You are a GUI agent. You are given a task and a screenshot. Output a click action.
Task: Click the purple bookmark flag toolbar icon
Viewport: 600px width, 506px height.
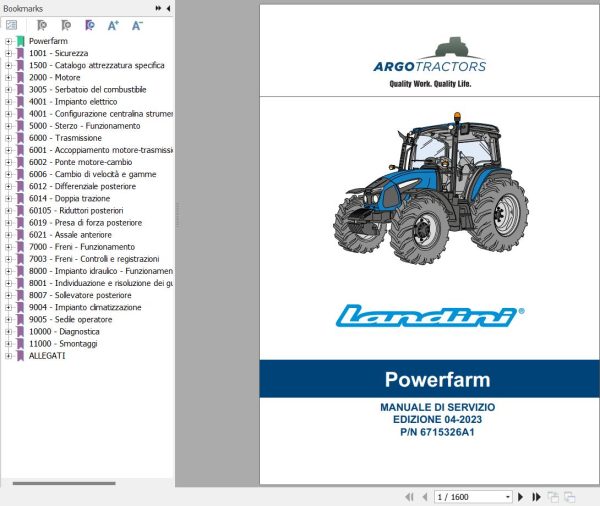pos(90,25)
